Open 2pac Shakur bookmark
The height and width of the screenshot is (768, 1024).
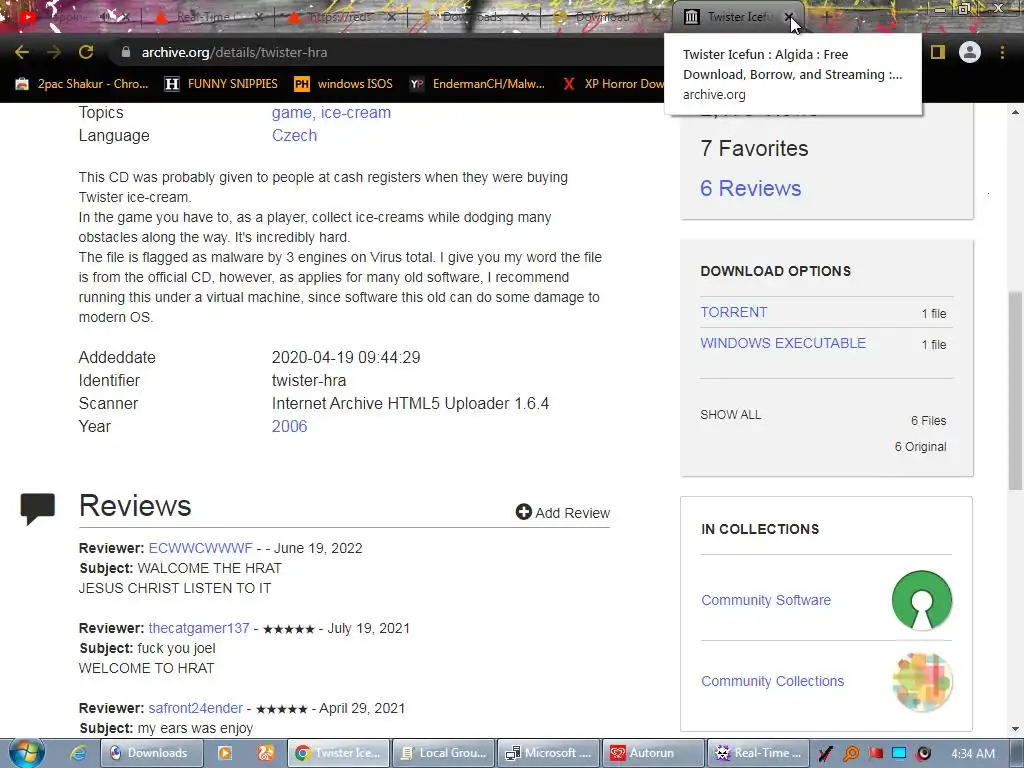[82, 84]
